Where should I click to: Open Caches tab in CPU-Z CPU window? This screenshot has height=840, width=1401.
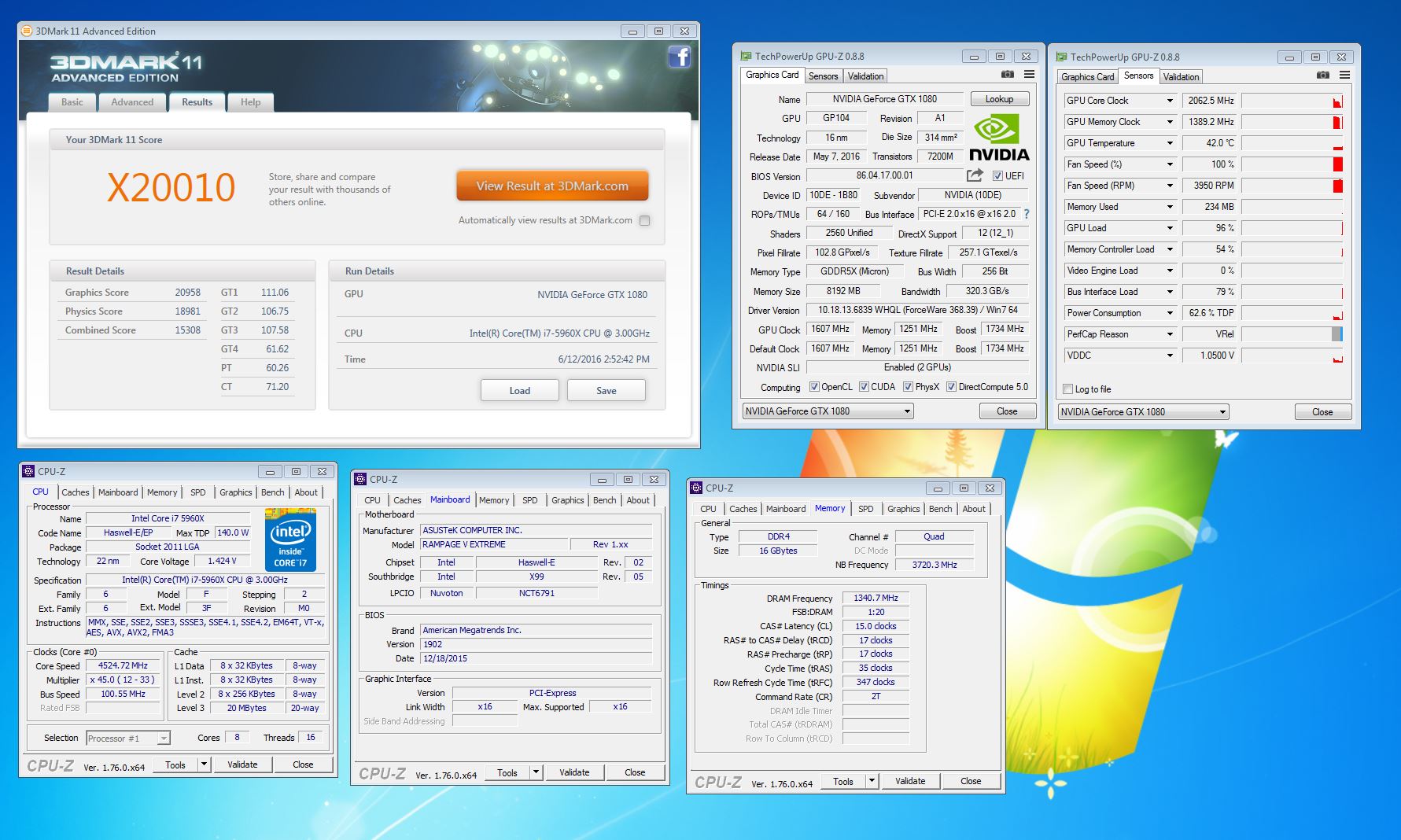[76, 492]
